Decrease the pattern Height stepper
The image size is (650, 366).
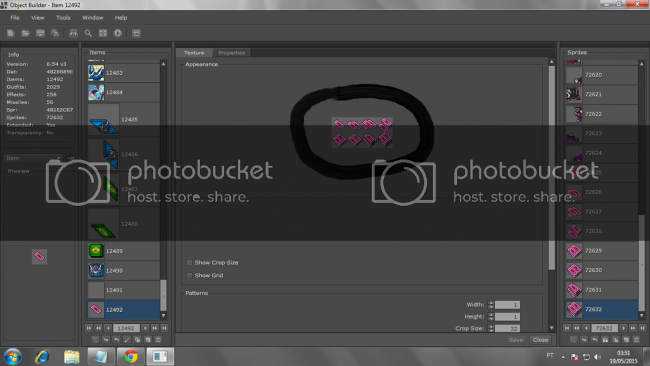coord(491,319)
